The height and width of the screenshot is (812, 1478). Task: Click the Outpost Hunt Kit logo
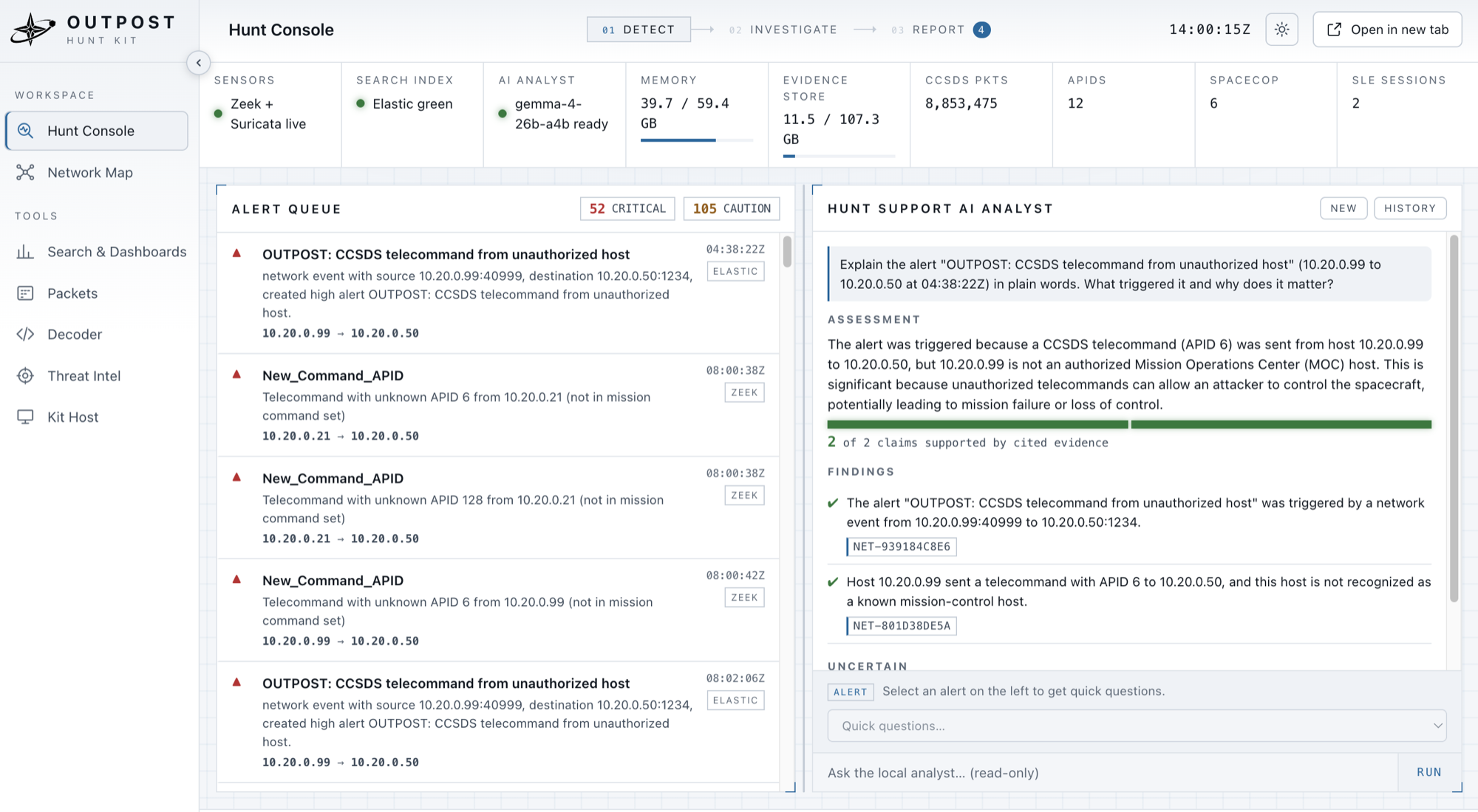point(92,30)
